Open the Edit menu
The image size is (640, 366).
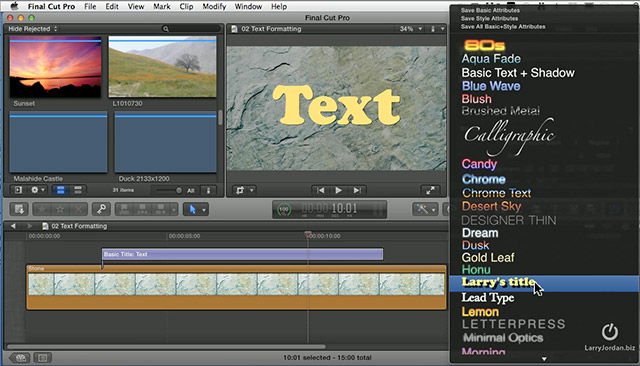(112, 7)
